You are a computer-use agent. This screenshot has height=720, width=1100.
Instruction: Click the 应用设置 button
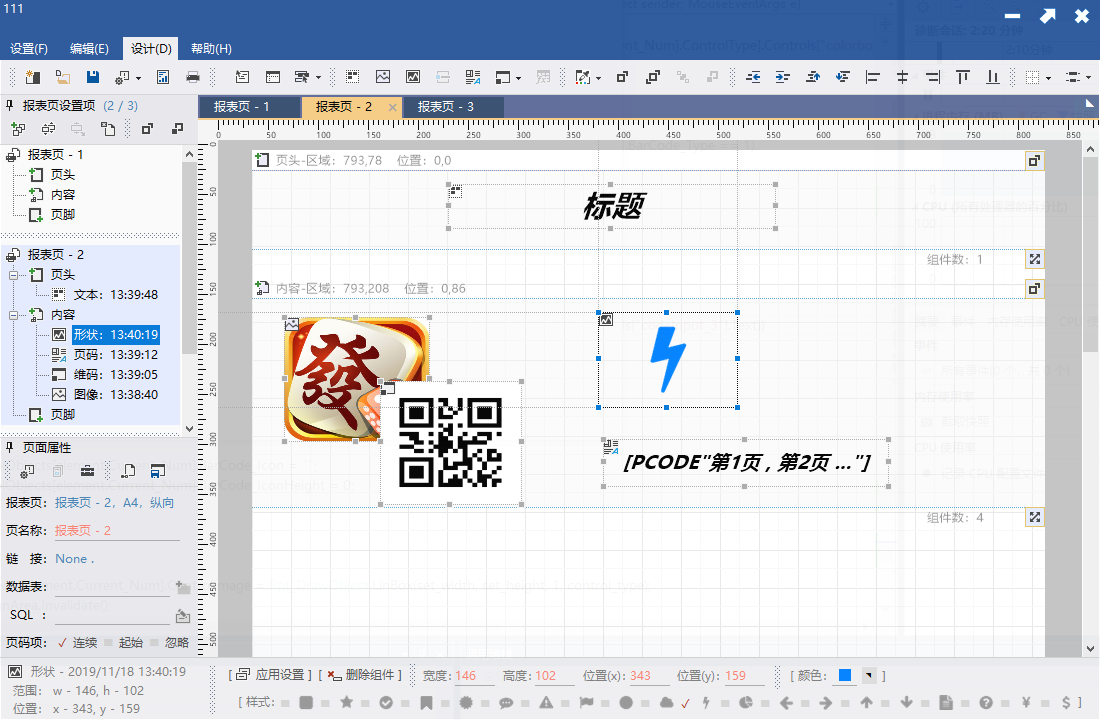point(273,675)
